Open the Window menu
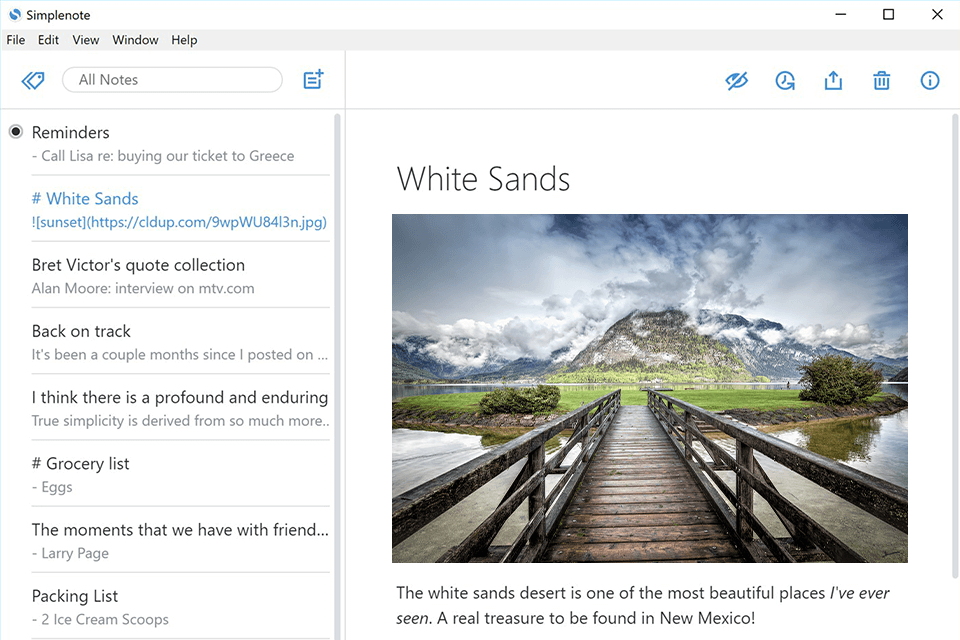The width and height of the screenshot is (960, 640). (x=135, y=40)
